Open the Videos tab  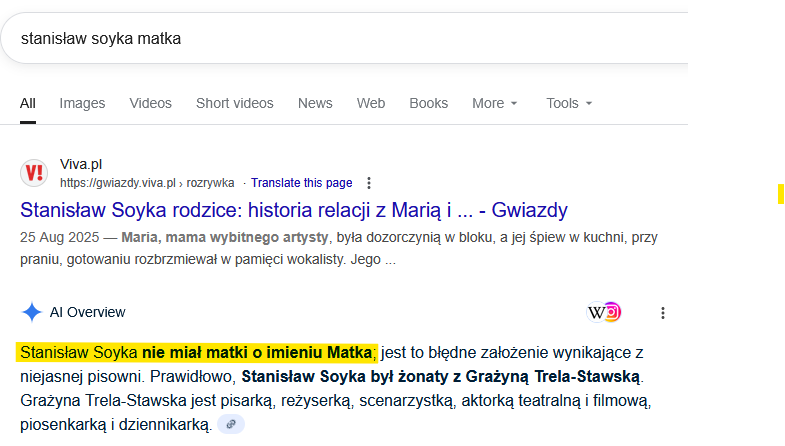(151, 103)
